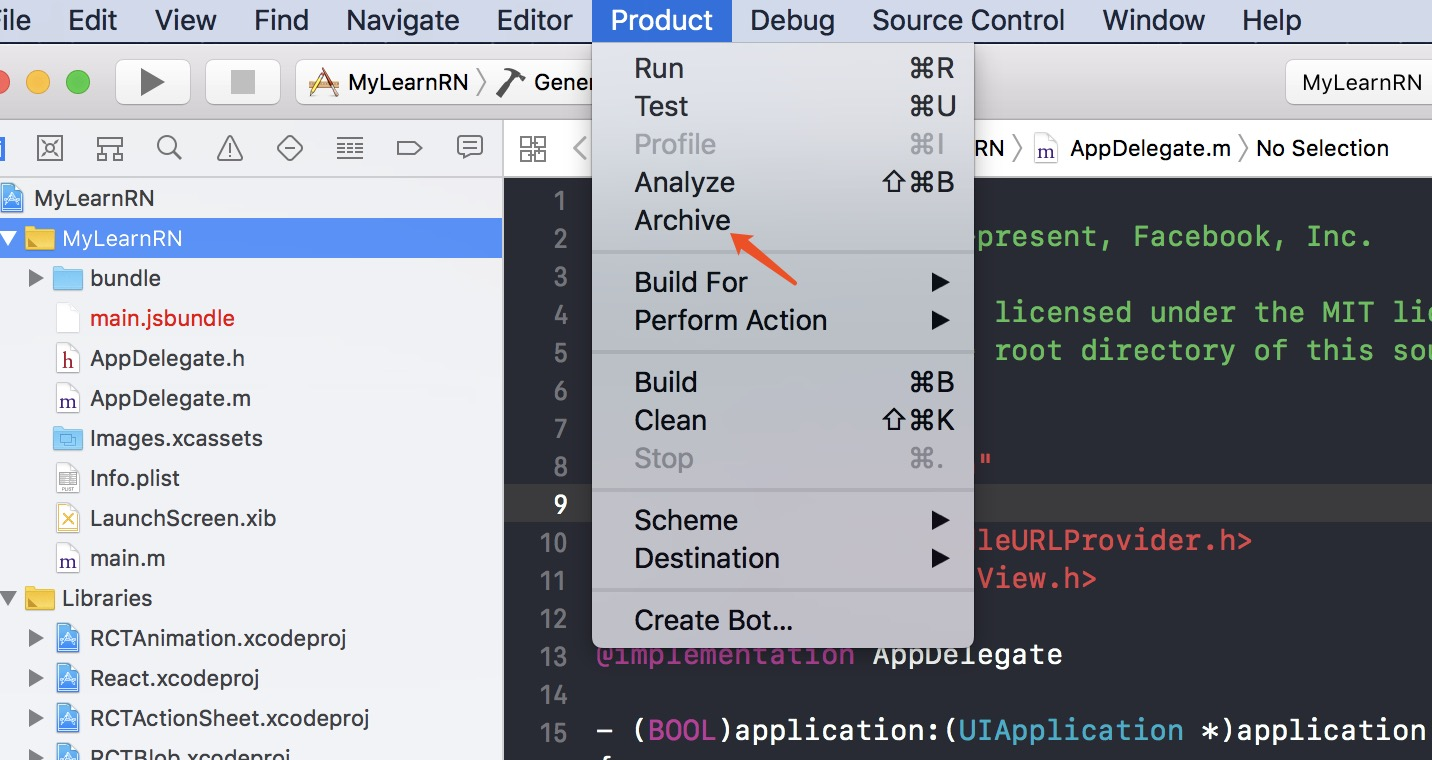Open the Debug navigator icon
This screenshot has width=1432, height=760.
tap(349, 149)
